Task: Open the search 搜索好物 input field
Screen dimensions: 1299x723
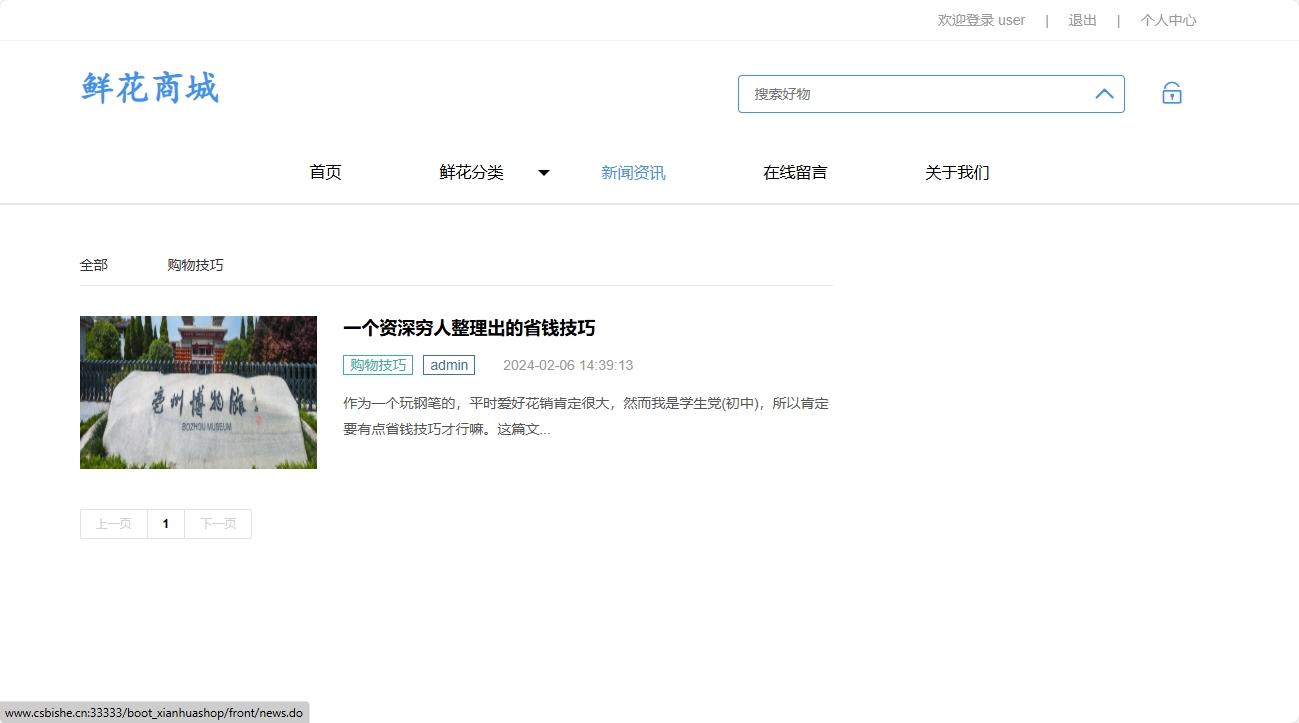Action: coord(900,93)
